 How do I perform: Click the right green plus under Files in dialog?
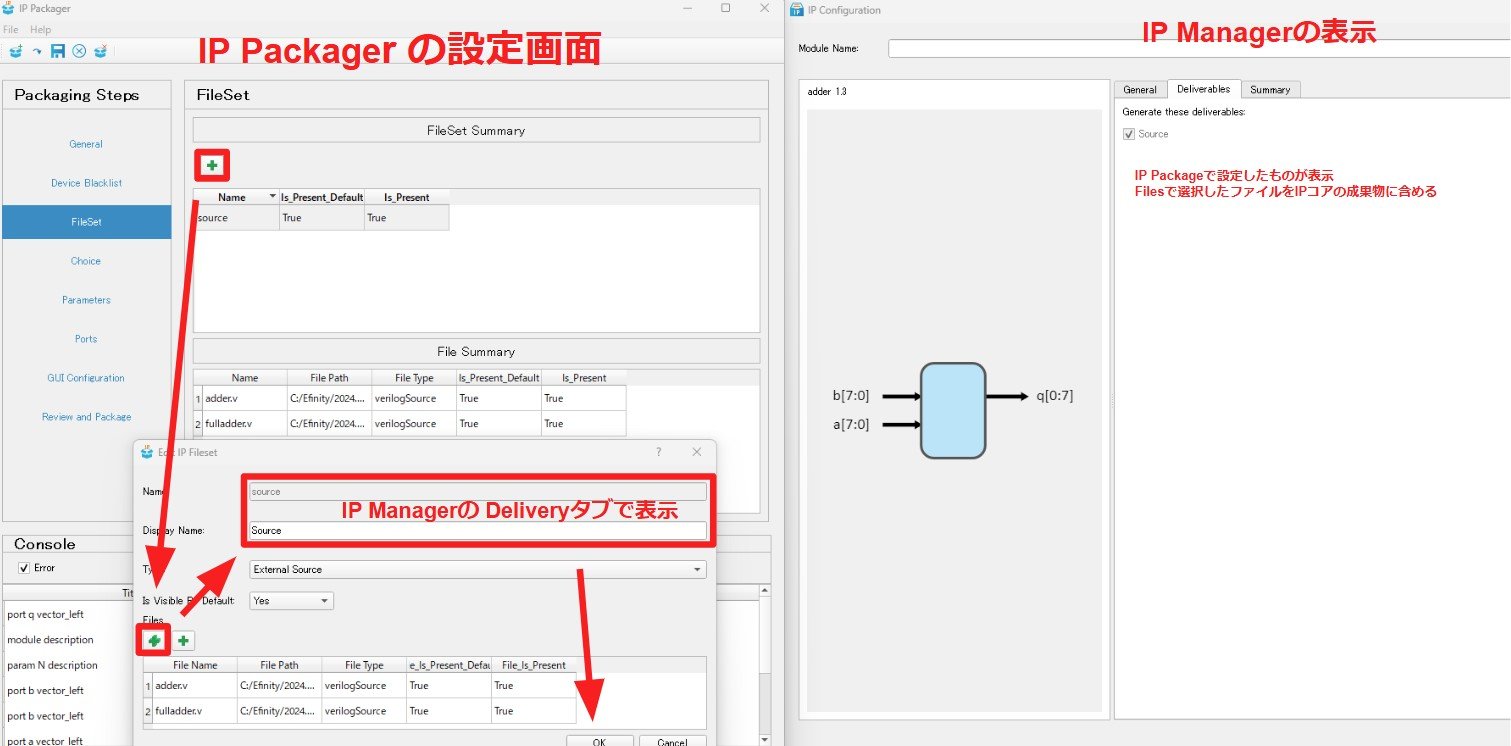184,640
